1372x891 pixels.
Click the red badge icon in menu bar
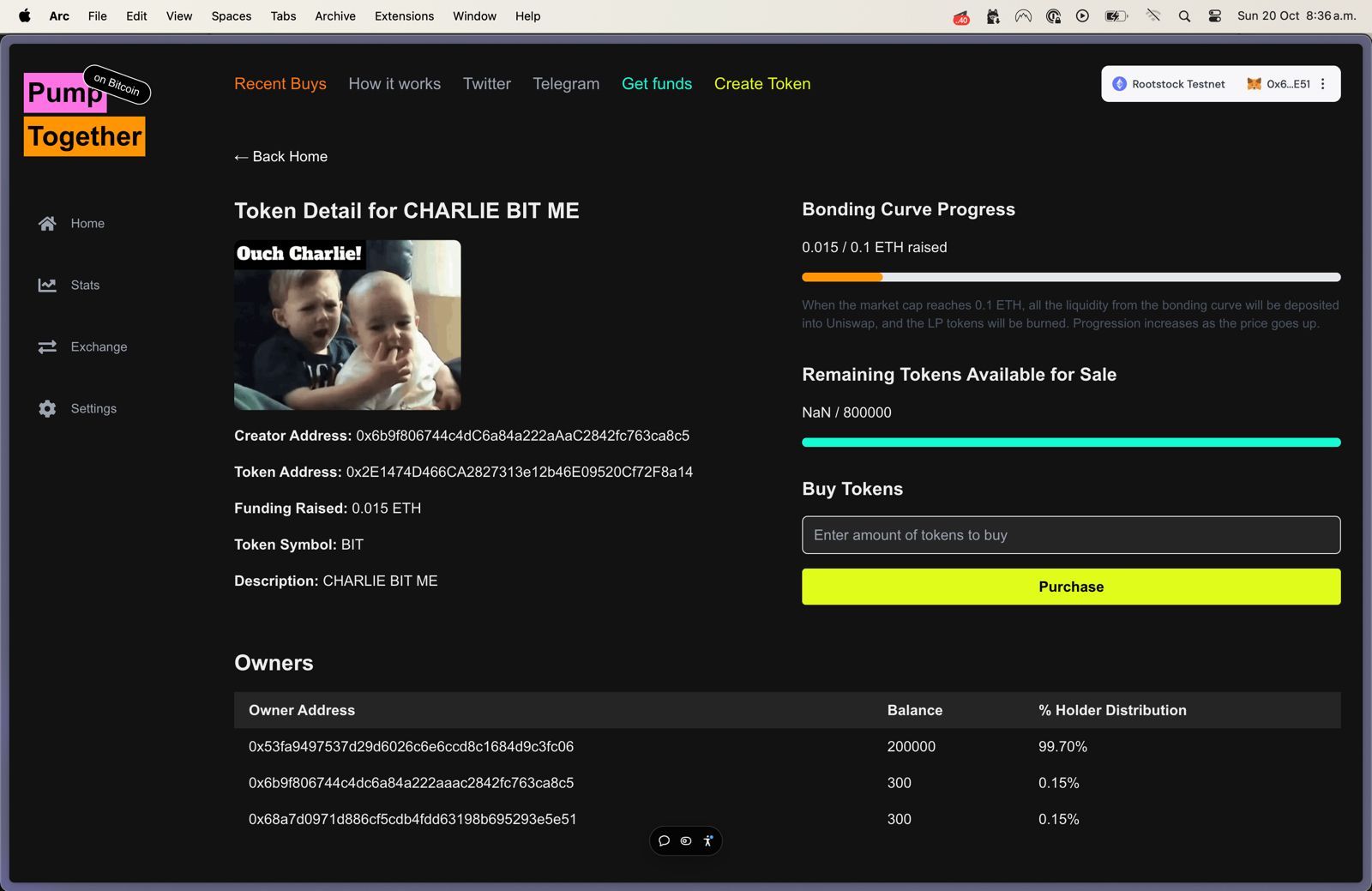961,16
